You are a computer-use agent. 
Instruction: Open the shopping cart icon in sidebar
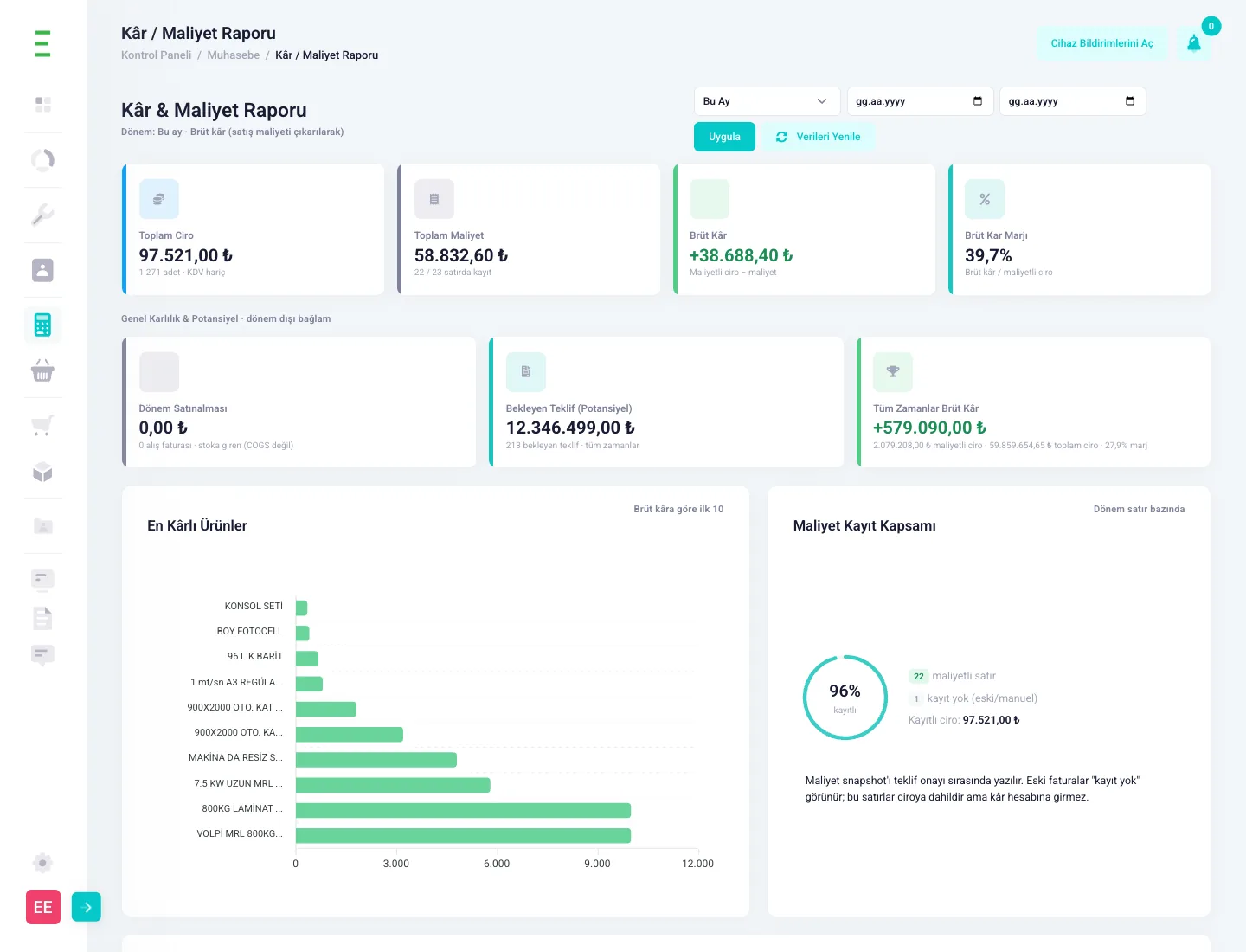[x=42, y=425]
